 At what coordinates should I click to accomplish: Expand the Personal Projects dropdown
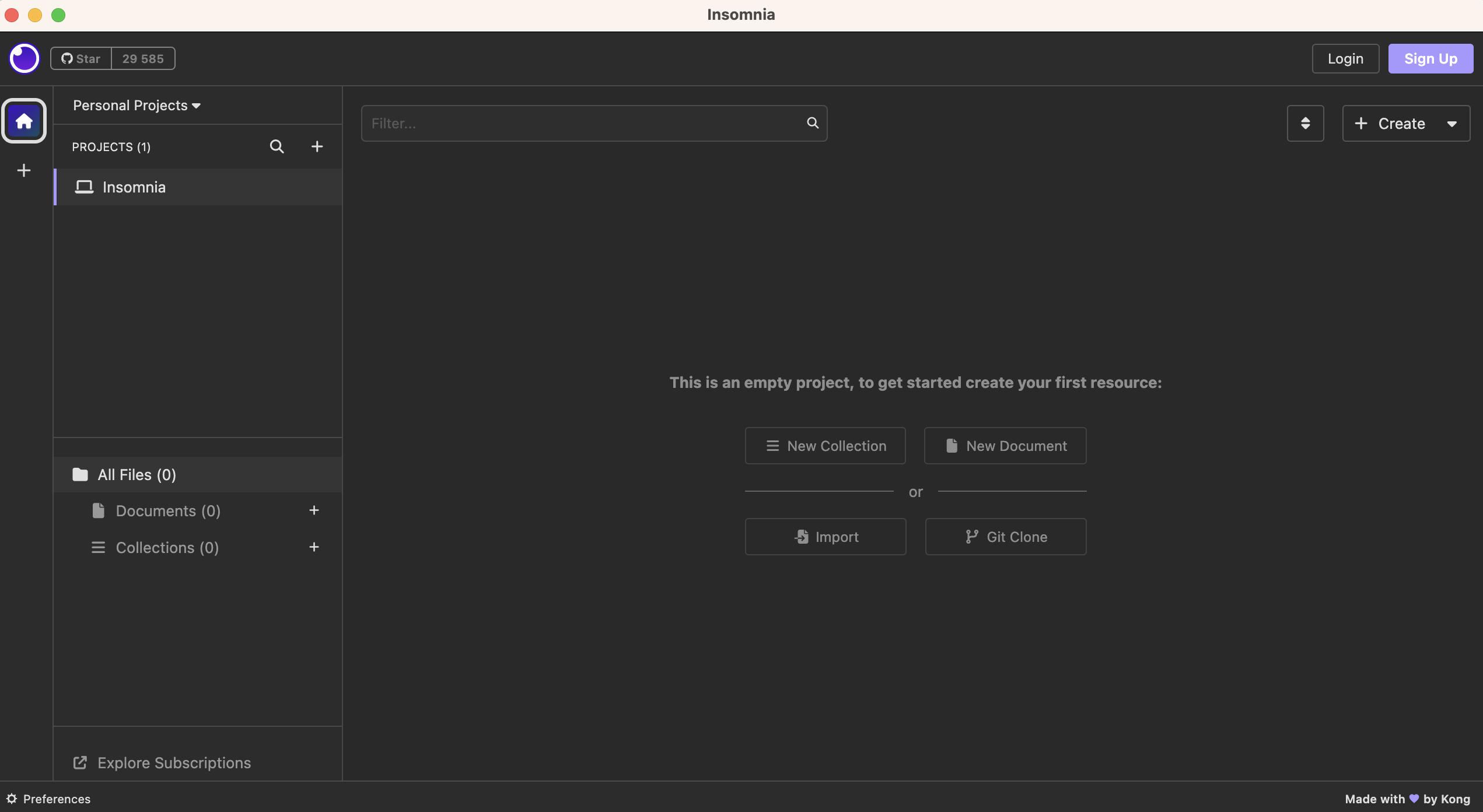tap(137, 106)
